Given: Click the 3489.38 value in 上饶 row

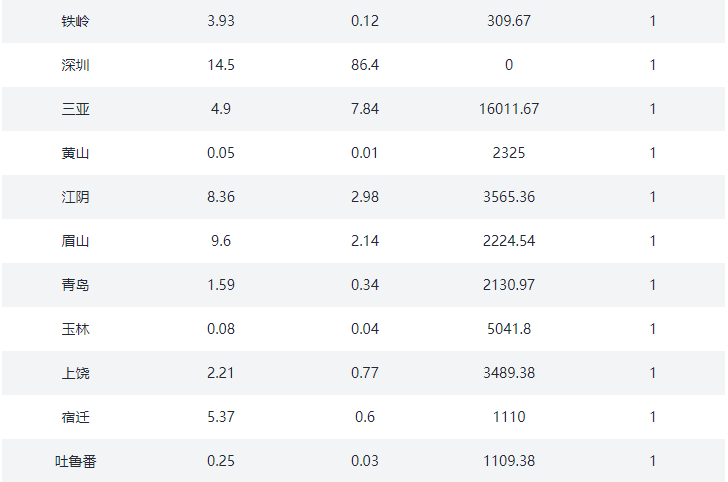Looking at the screenshot, I should (x=509, y=373).
